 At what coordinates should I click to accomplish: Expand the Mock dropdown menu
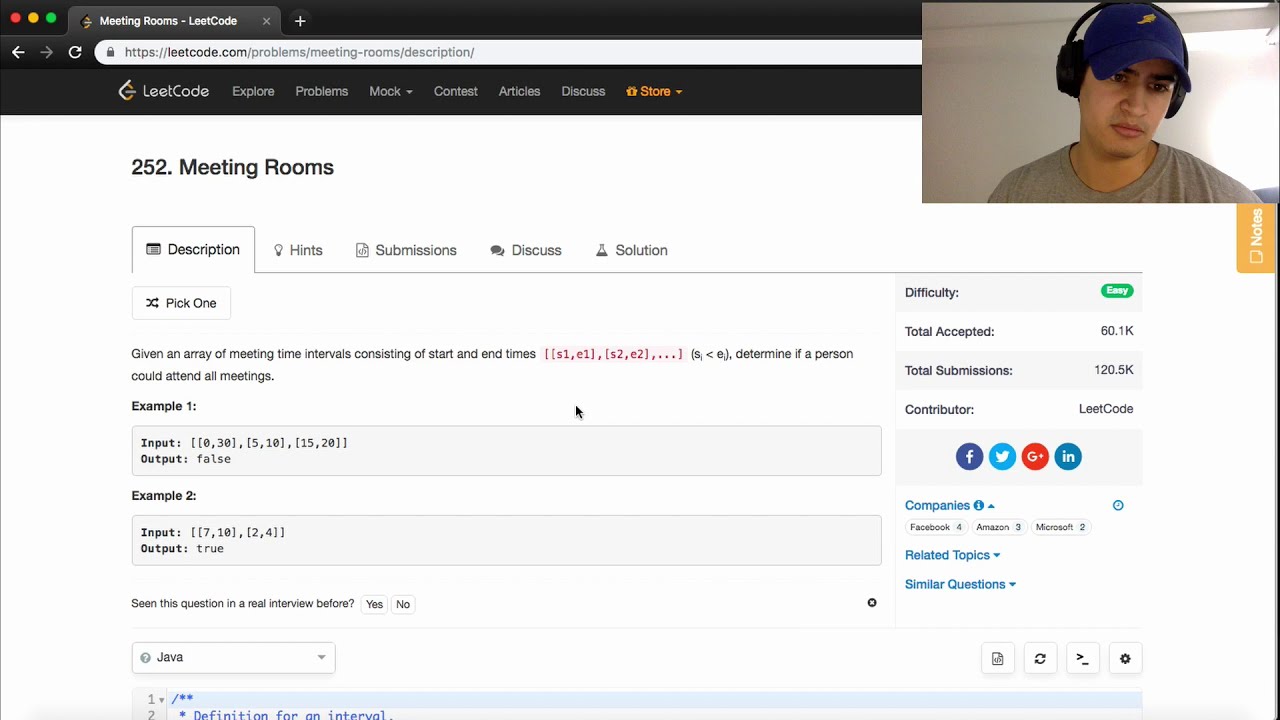pyautogui.click(x=391, y=91)
